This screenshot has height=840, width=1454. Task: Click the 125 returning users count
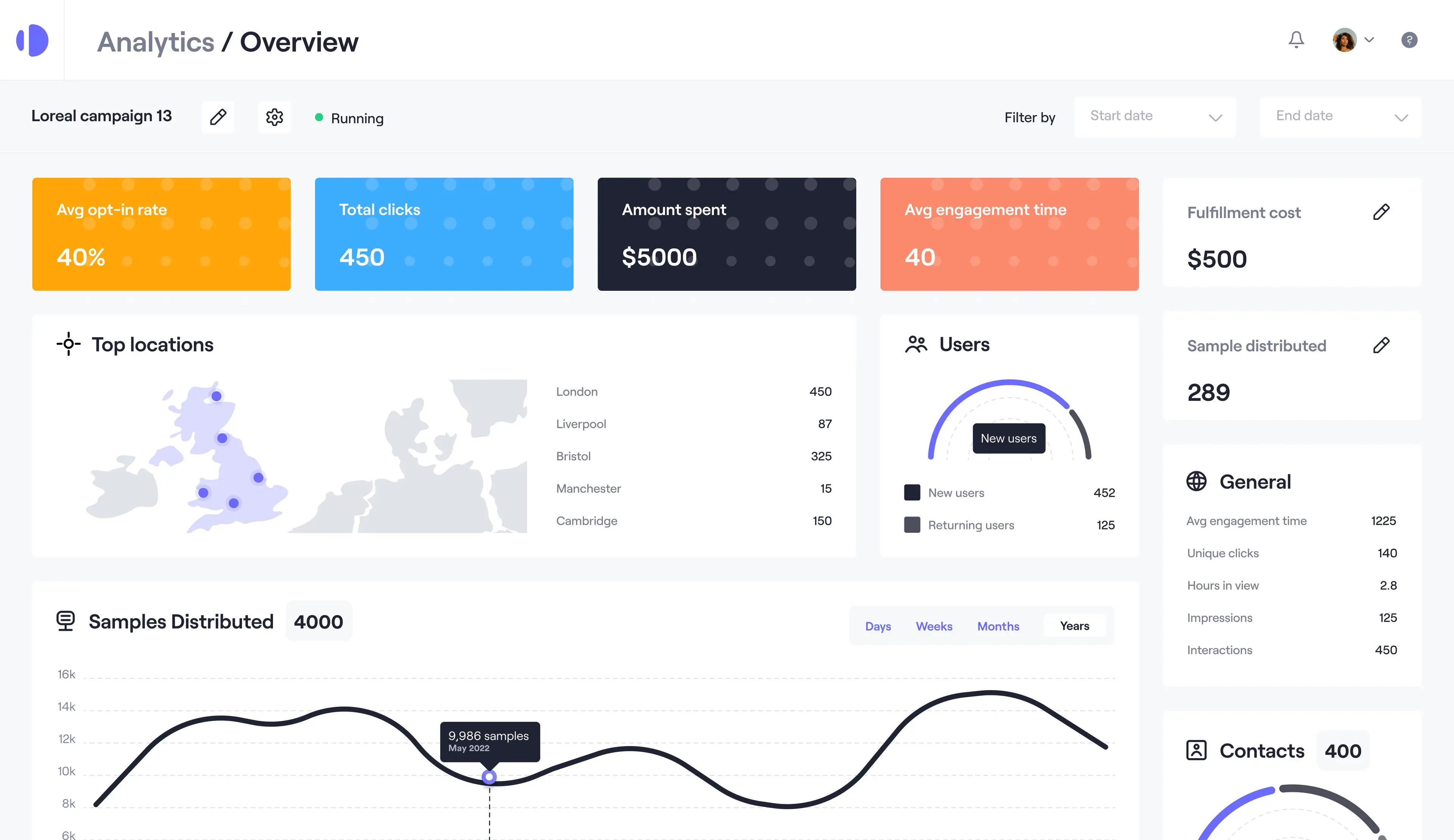click(1106, 525)
